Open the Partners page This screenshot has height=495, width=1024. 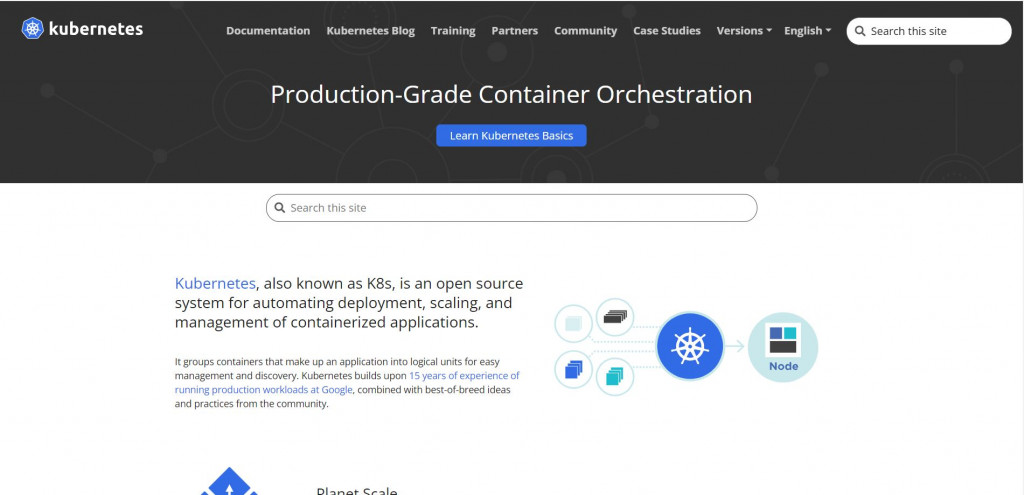515,31
